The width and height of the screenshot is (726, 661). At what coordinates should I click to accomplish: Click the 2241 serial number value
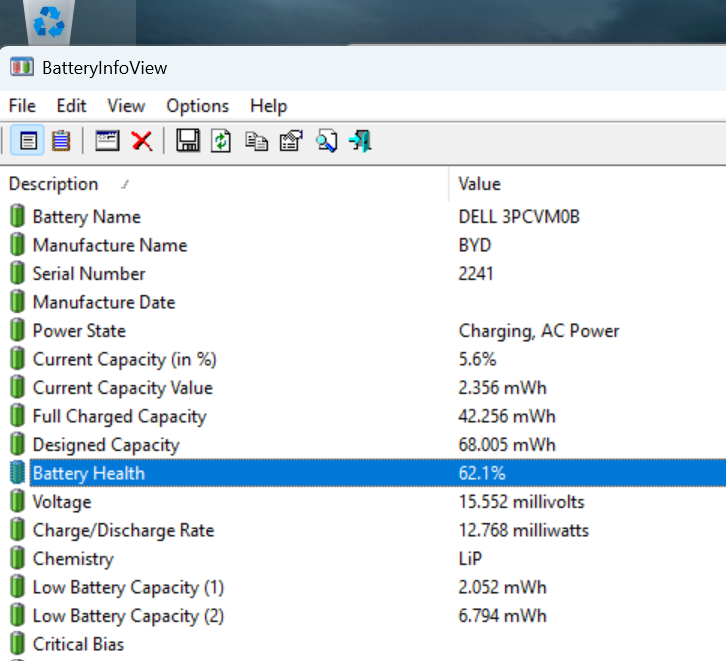476,274
